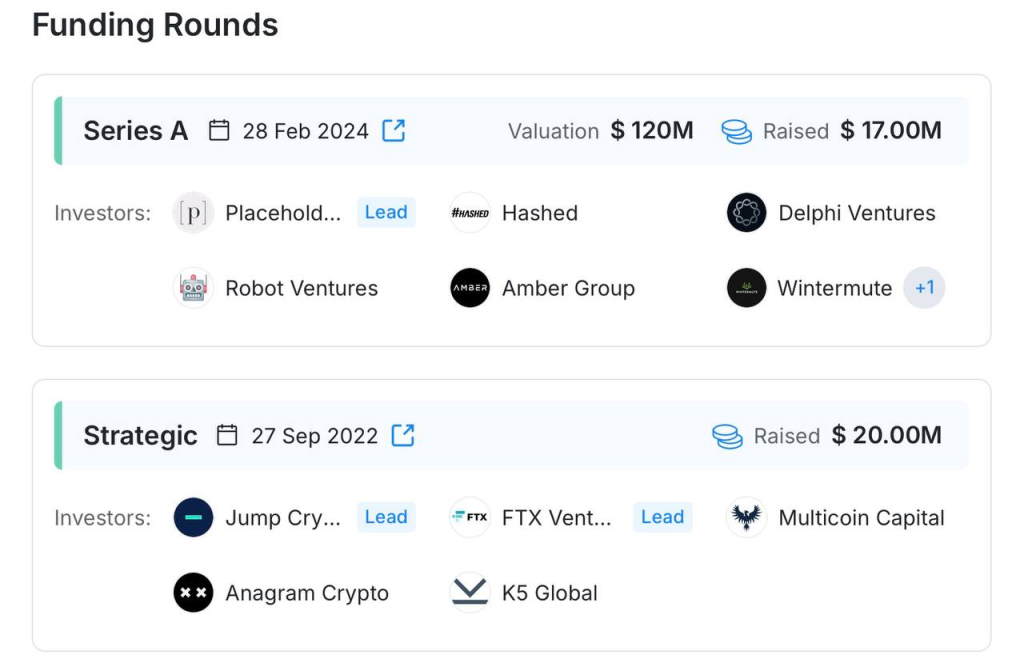Click the Multicoin Capital eagle logo

pyautogui.click(x=747, y=517)
